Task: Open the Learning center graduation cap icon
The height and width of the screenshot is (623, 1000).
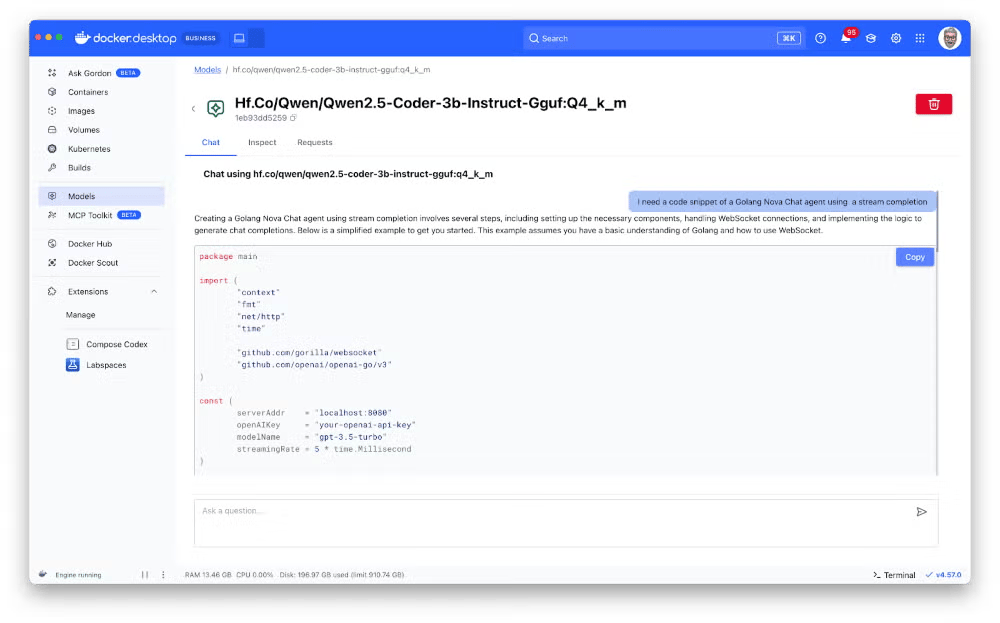Action: [871, 38]
